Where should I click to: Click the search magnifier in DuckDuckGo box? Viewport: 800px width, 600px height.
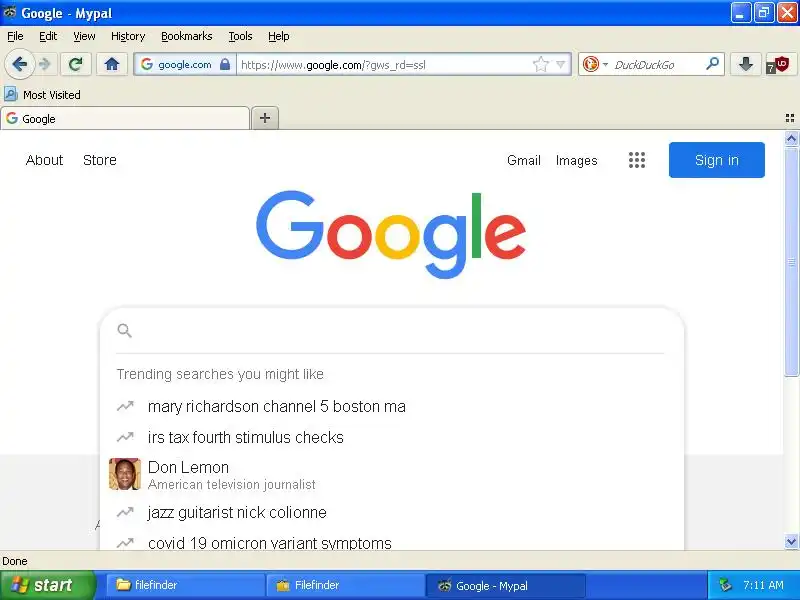[712, 64]
